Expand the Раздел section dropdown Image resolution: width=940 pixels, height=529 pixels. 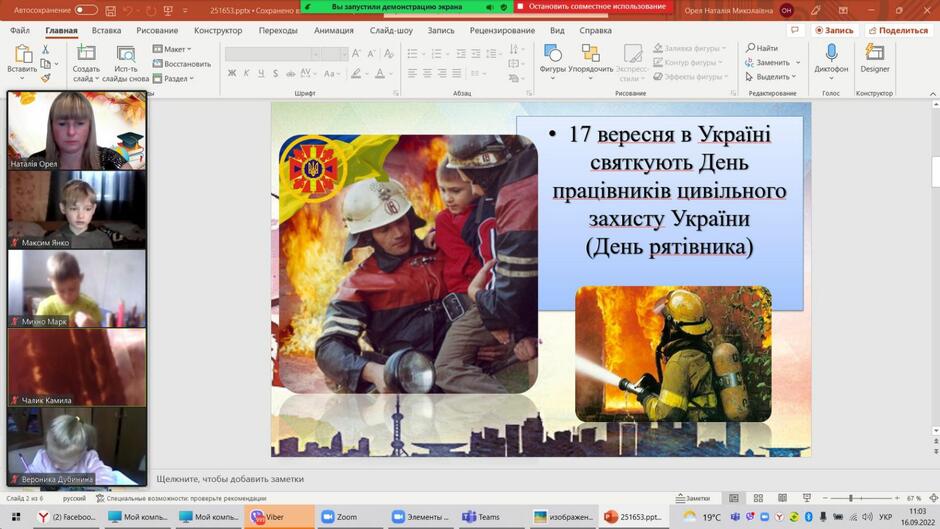point(173,79)
